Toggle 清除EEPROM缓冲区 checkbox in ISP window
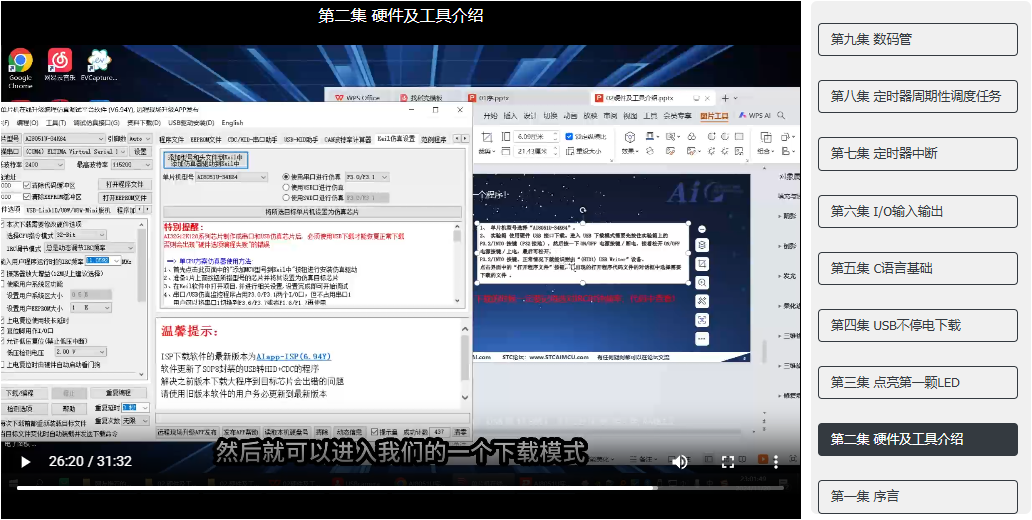The width and height of the screenshot is (1032, 520). (26, 197)
